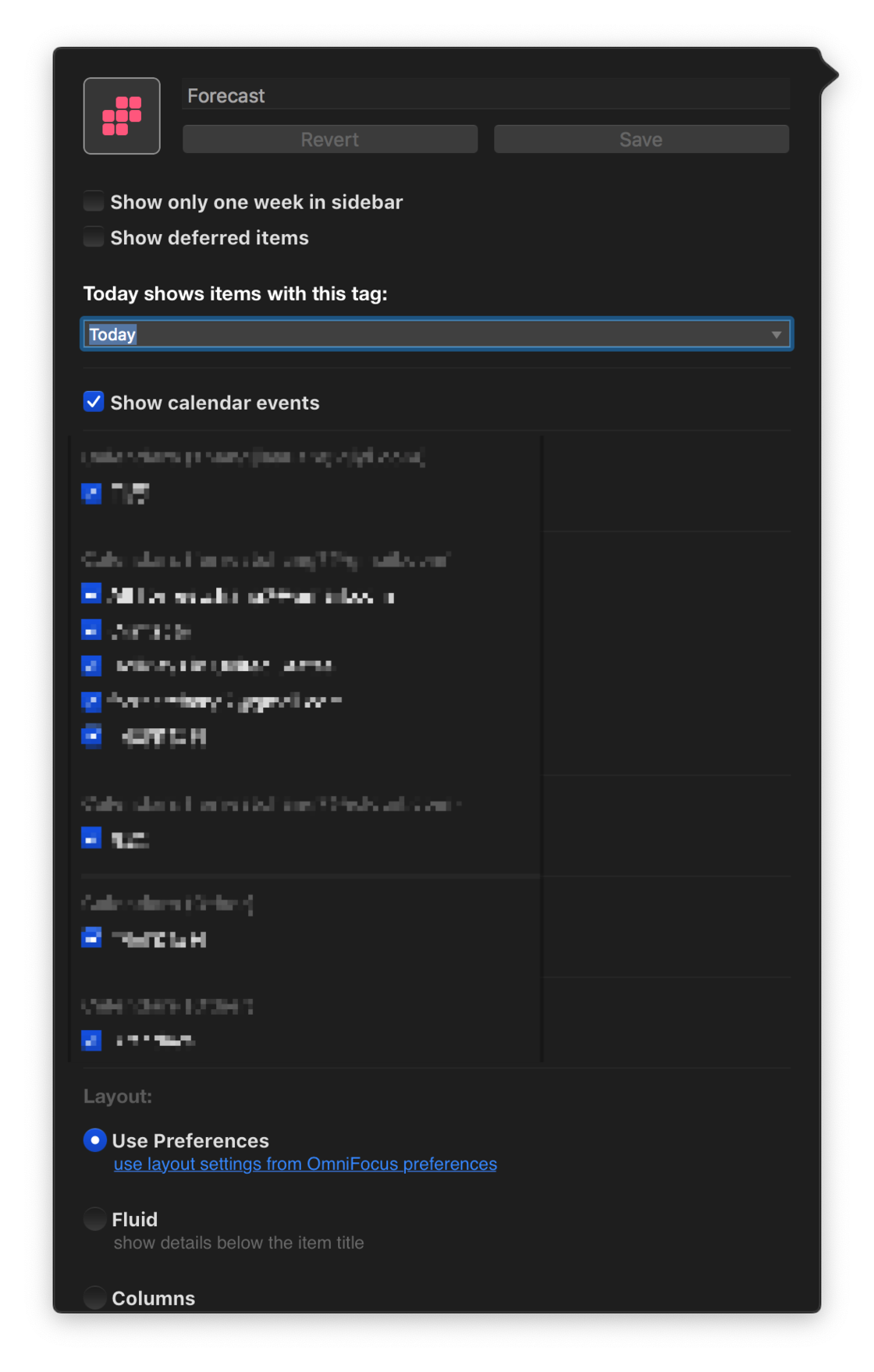Uncheck the topmost calendar in the second account group
This screenshot has width=874, height=1372.
91,594
